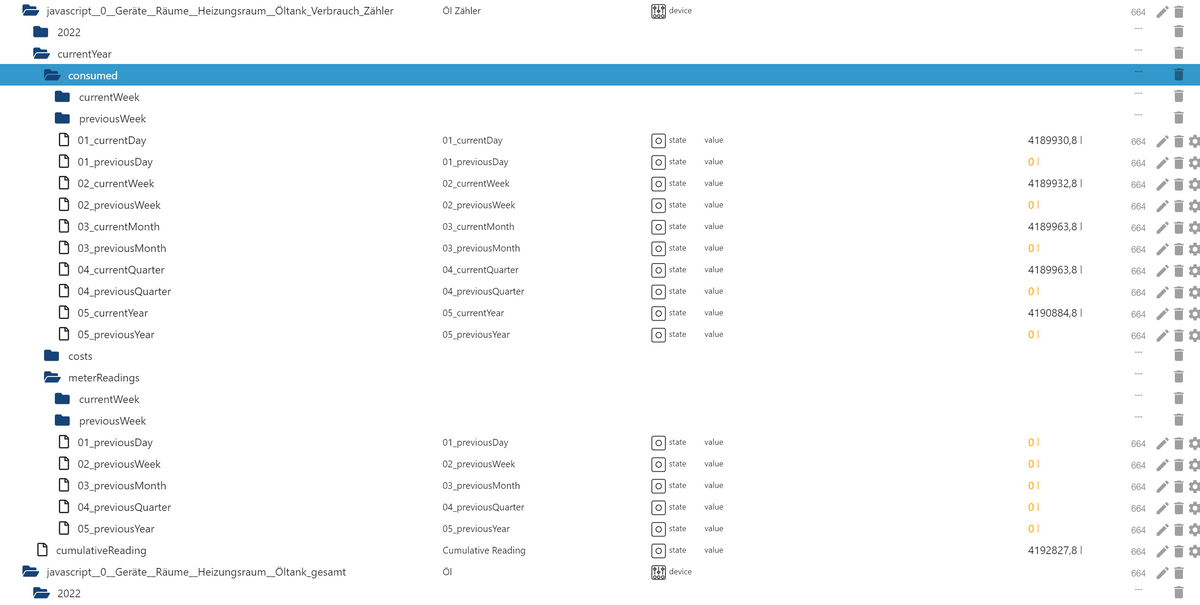Collapse the Öltank_Verbrauch_Zähler device folder
Viewport: 1200px width, 605px height.
tap(30, 11)
